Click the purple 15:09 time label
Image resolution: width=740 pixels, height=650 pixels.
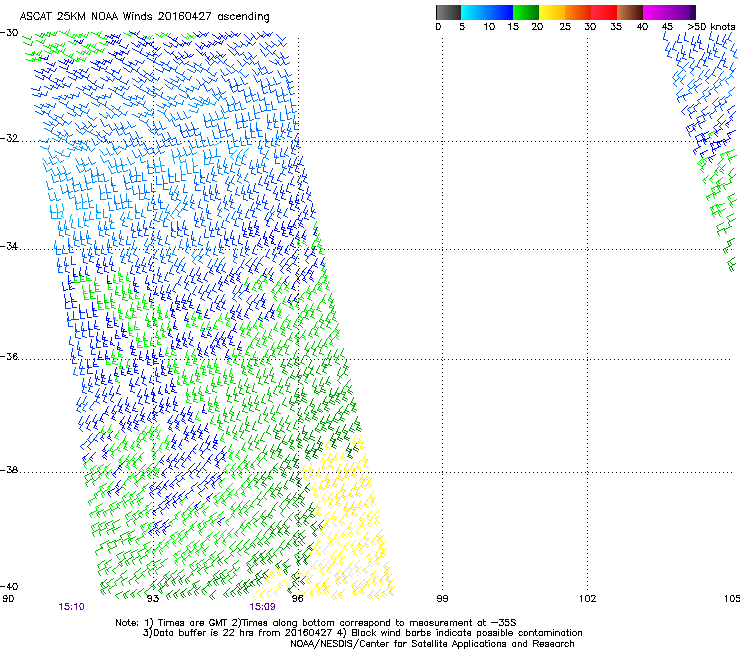(262, 607)
